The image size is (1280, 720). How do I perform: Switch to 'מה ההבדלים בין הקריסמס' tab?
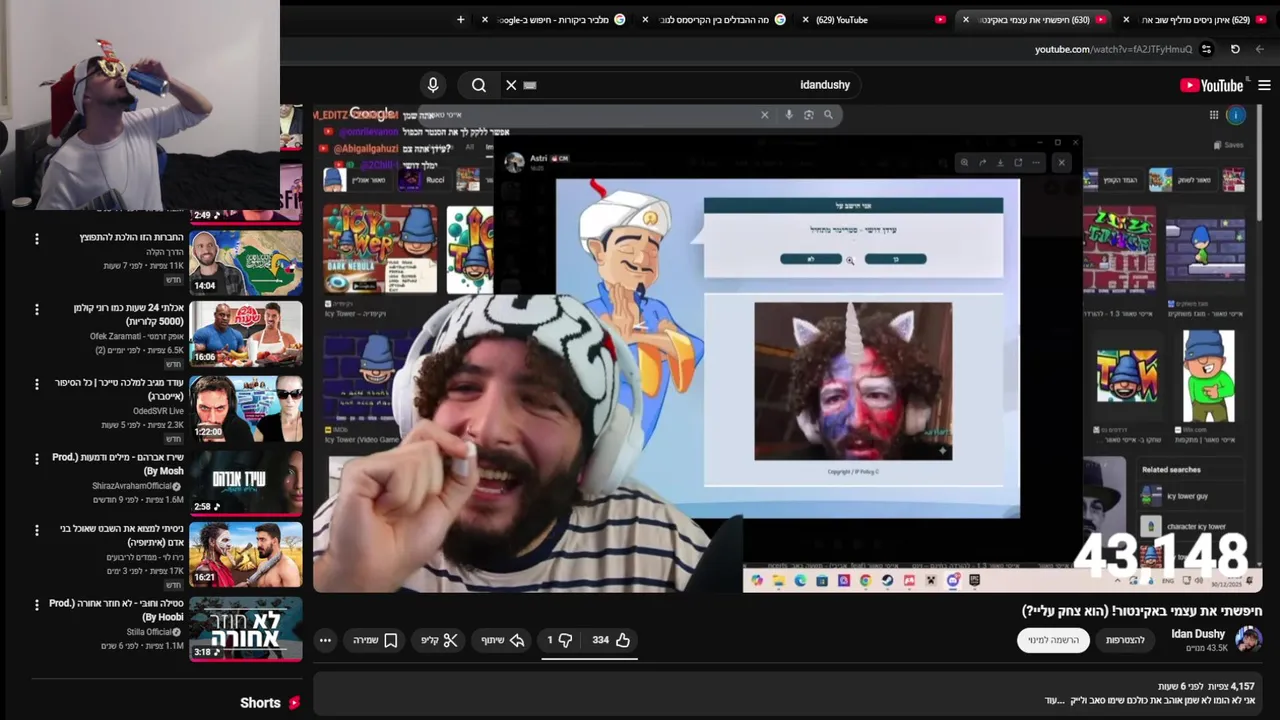coord(712,20)
